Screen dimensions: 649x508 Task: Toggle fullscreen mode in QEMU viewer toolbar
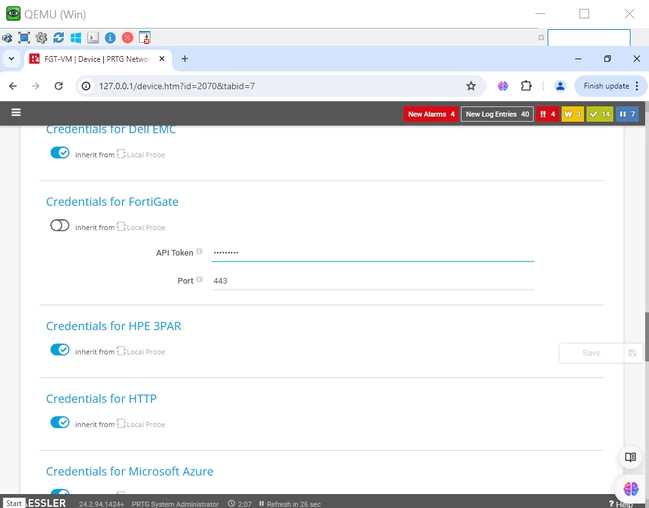[x=24, y=38]
